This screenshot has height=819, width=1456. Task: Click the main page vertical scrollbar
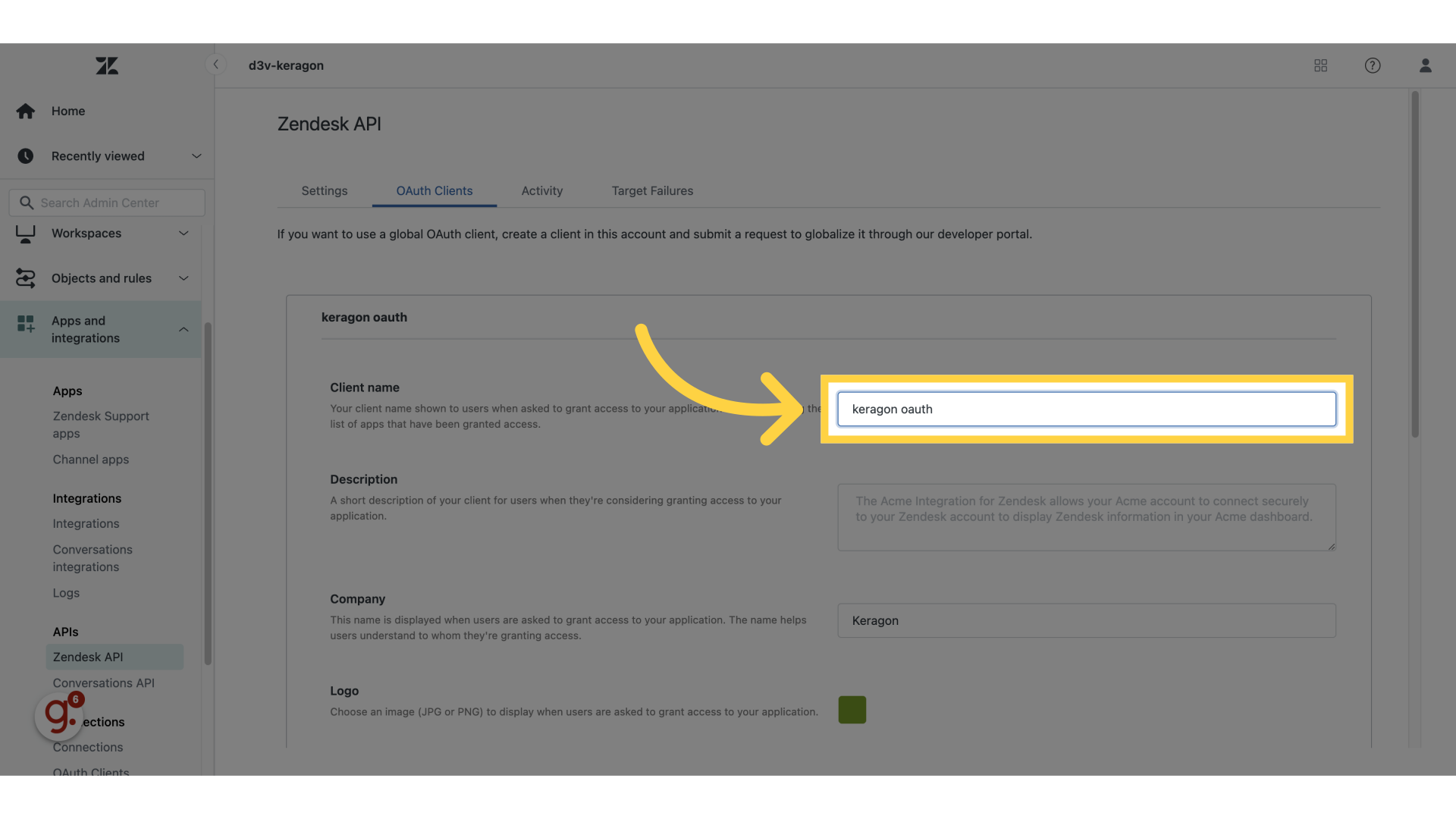(1415, 265)
